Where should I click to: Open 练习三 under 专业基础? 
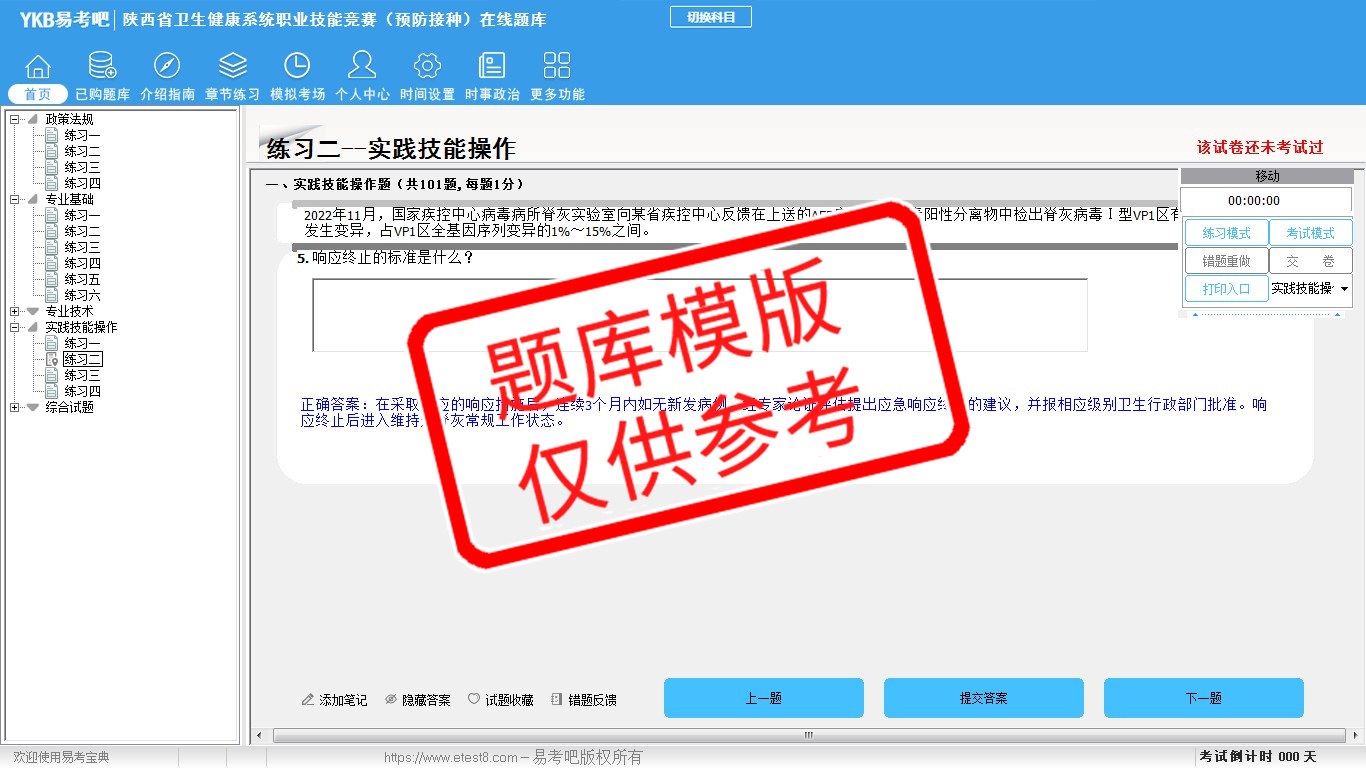(82, 247)
